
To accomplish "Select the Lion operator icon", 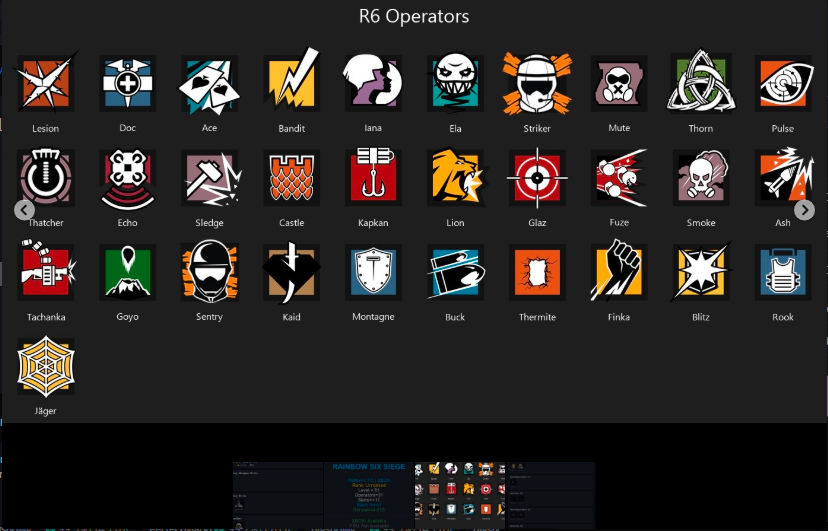I will [455, 177].
